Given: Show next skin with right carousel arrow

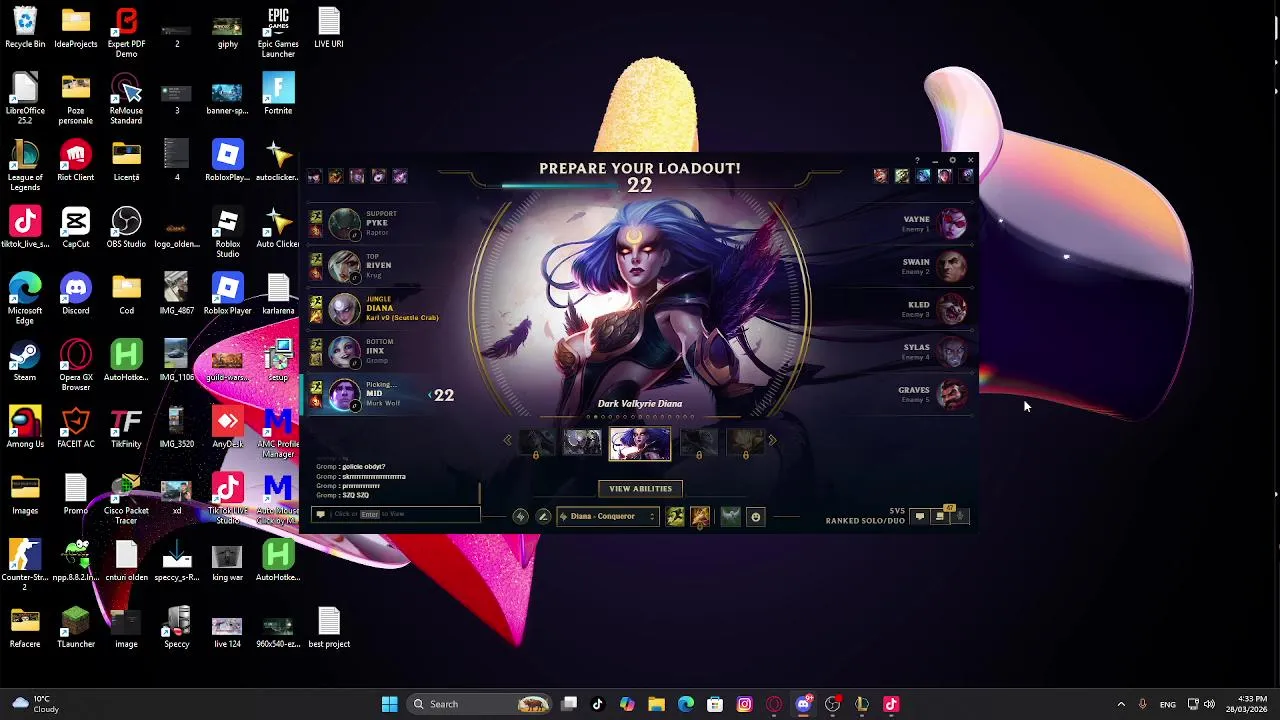Looking at the screenshot, I should point(772,440).
